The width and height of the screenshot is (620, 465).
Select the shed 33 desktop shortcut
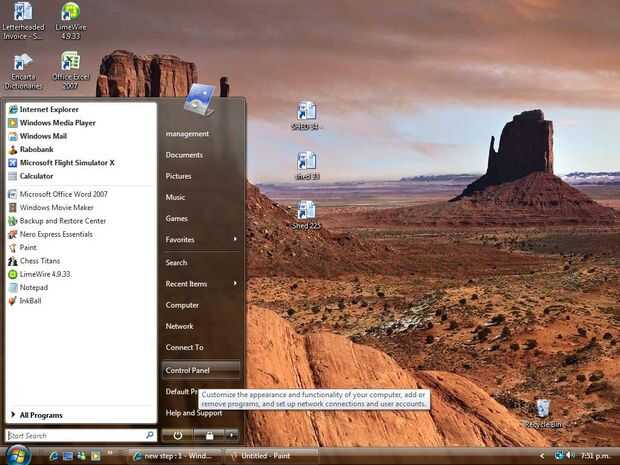click(x=308, y=166)
